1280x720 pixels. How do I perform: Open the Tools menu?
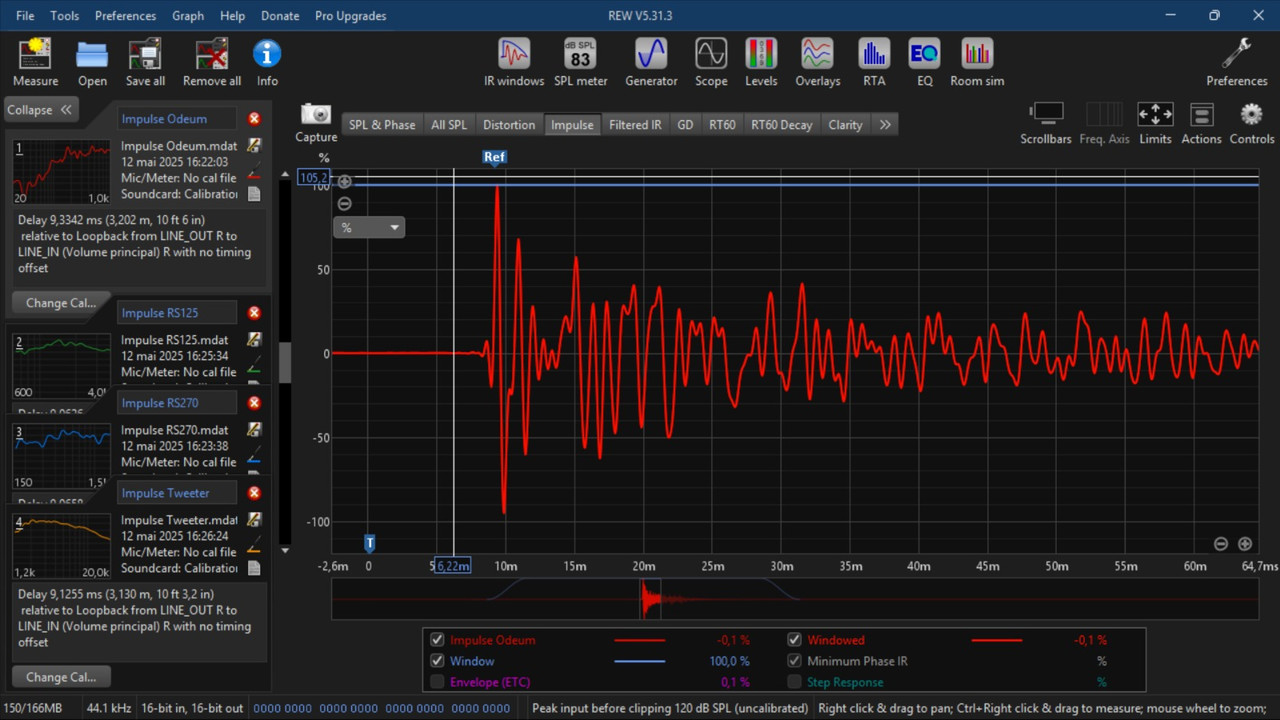(x=65, y=16)
